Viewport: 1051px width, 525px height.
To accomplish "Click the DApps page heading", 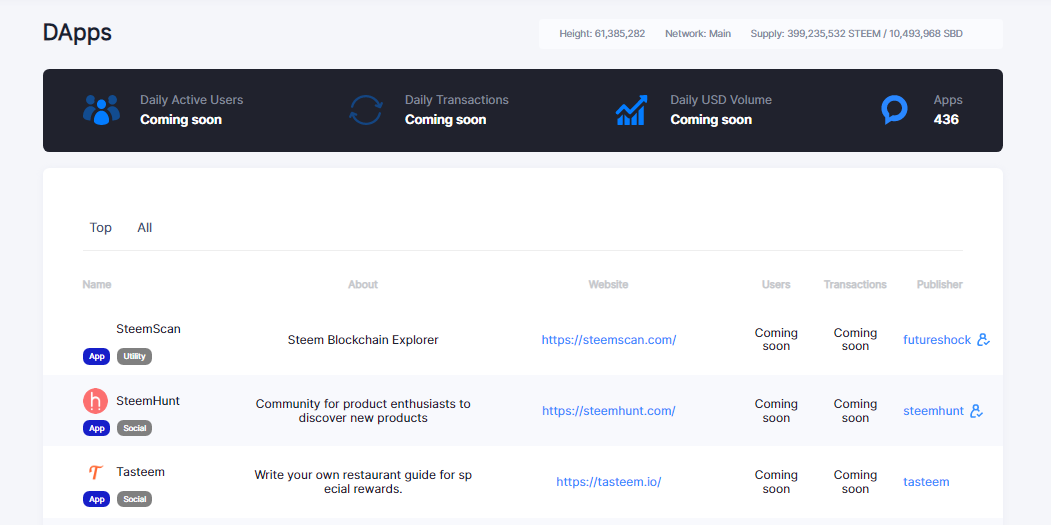I will pyautogui.click(x=77, y=32).
